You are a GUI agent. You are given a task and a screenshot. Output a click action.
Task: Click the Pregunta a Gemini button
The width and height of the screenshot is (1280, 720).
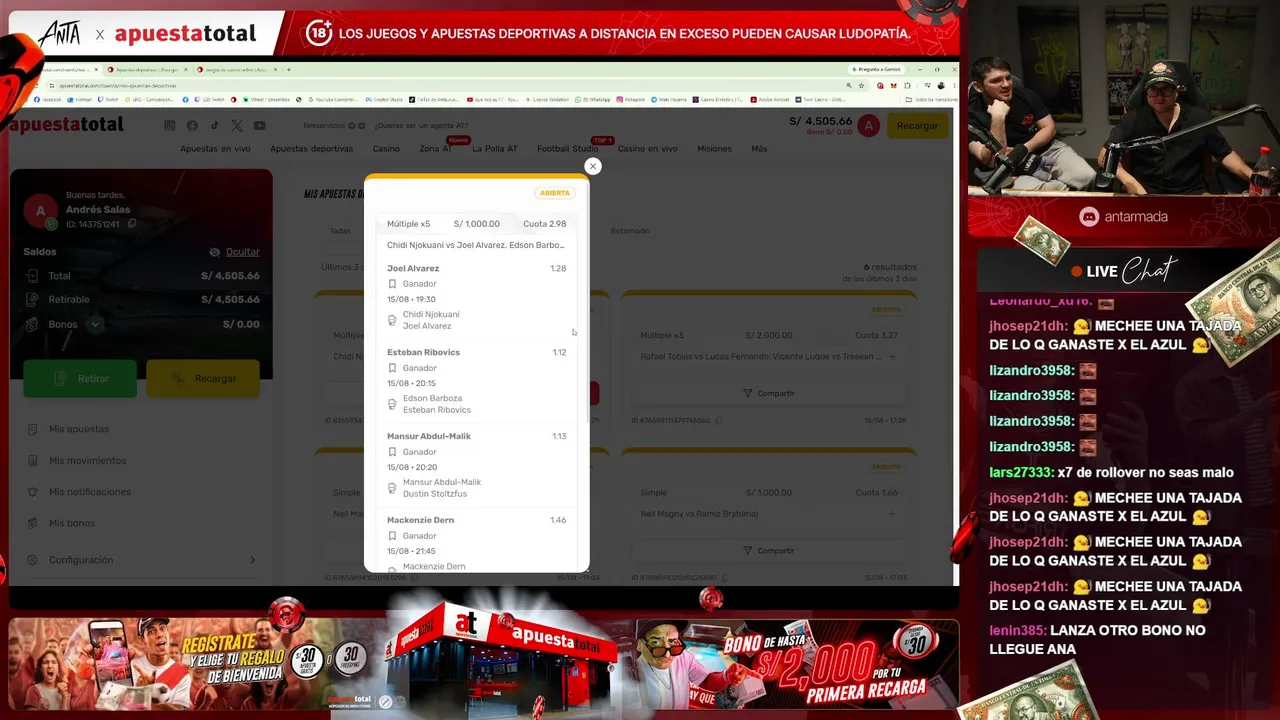pos(874,70)
